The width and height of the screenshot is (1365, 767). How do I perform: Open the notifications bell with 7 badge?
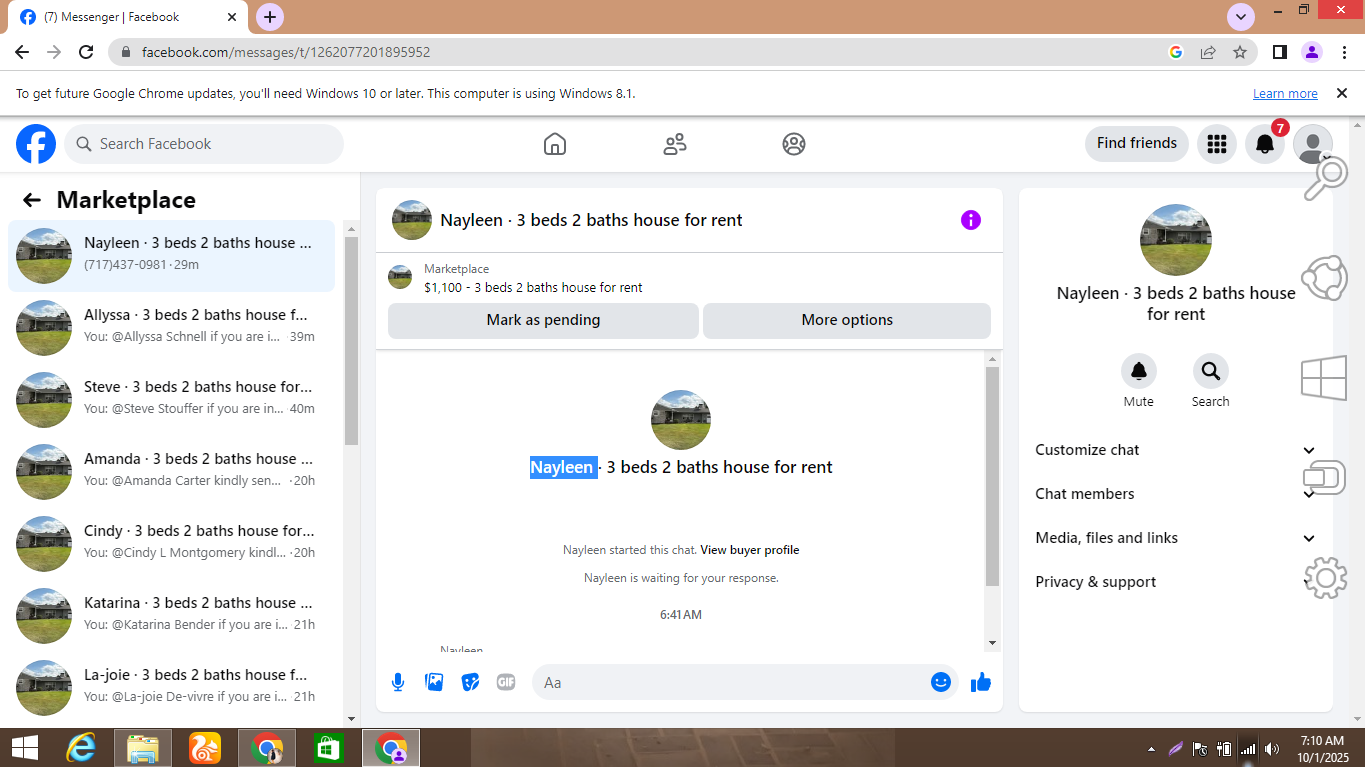tap(1265, 144)
